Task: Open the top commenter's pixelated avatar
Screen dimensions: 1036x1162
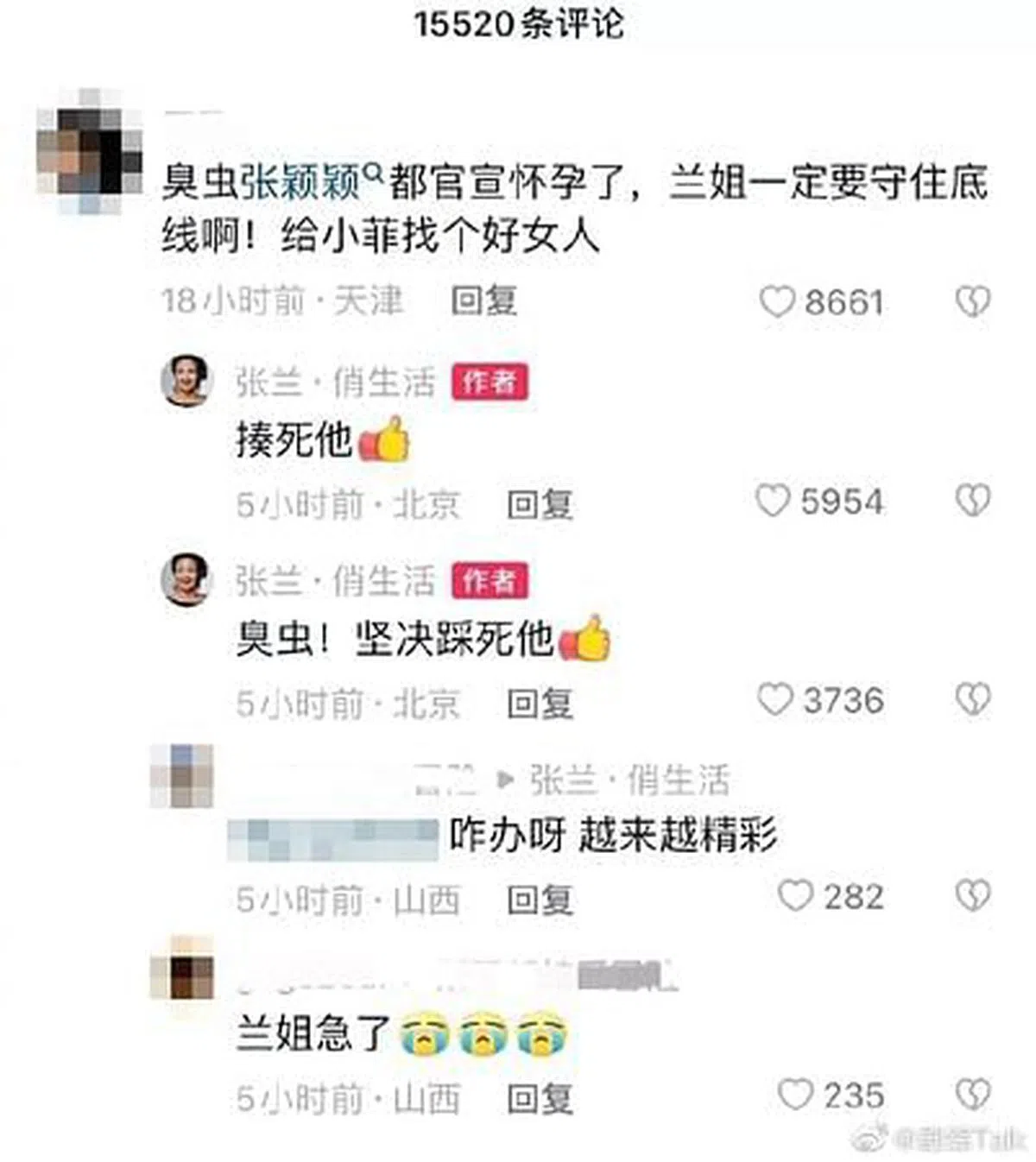Action: pyautogui.click(x=89, y=151)
